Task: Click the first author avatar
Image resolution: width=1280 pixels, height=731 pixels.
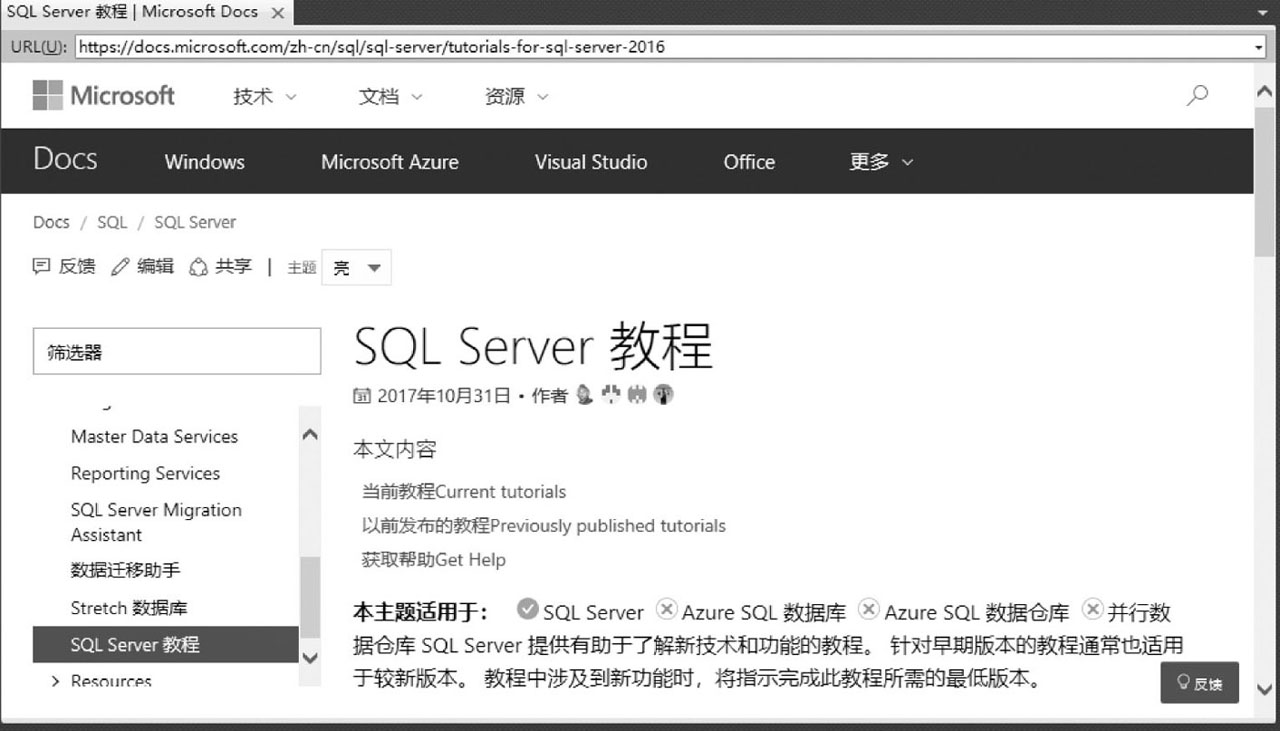Action: tap(586, 395)
